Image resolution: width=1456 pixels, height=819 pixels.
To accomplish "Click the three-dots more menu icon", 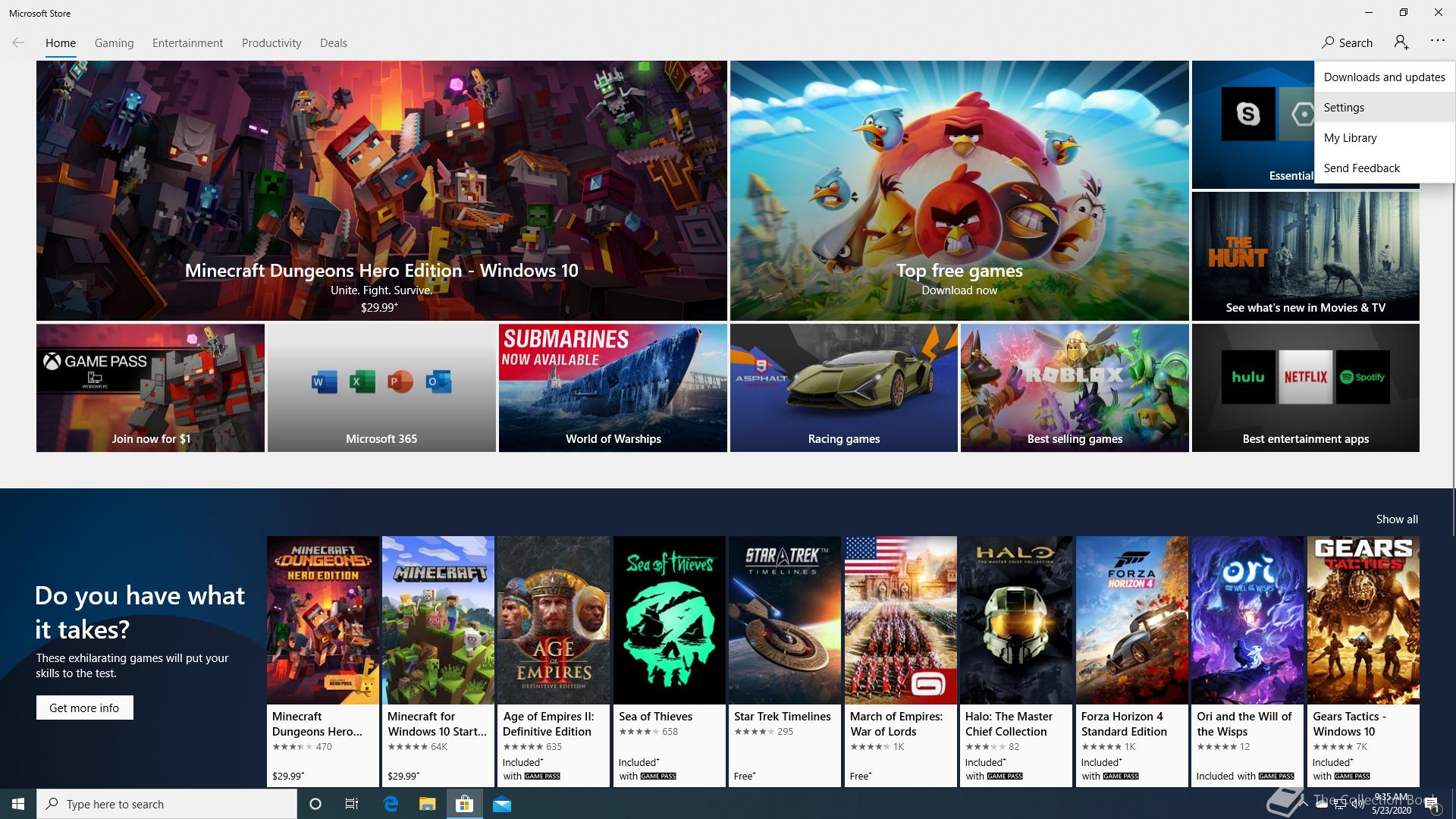I will click(x=1438, y=41).
